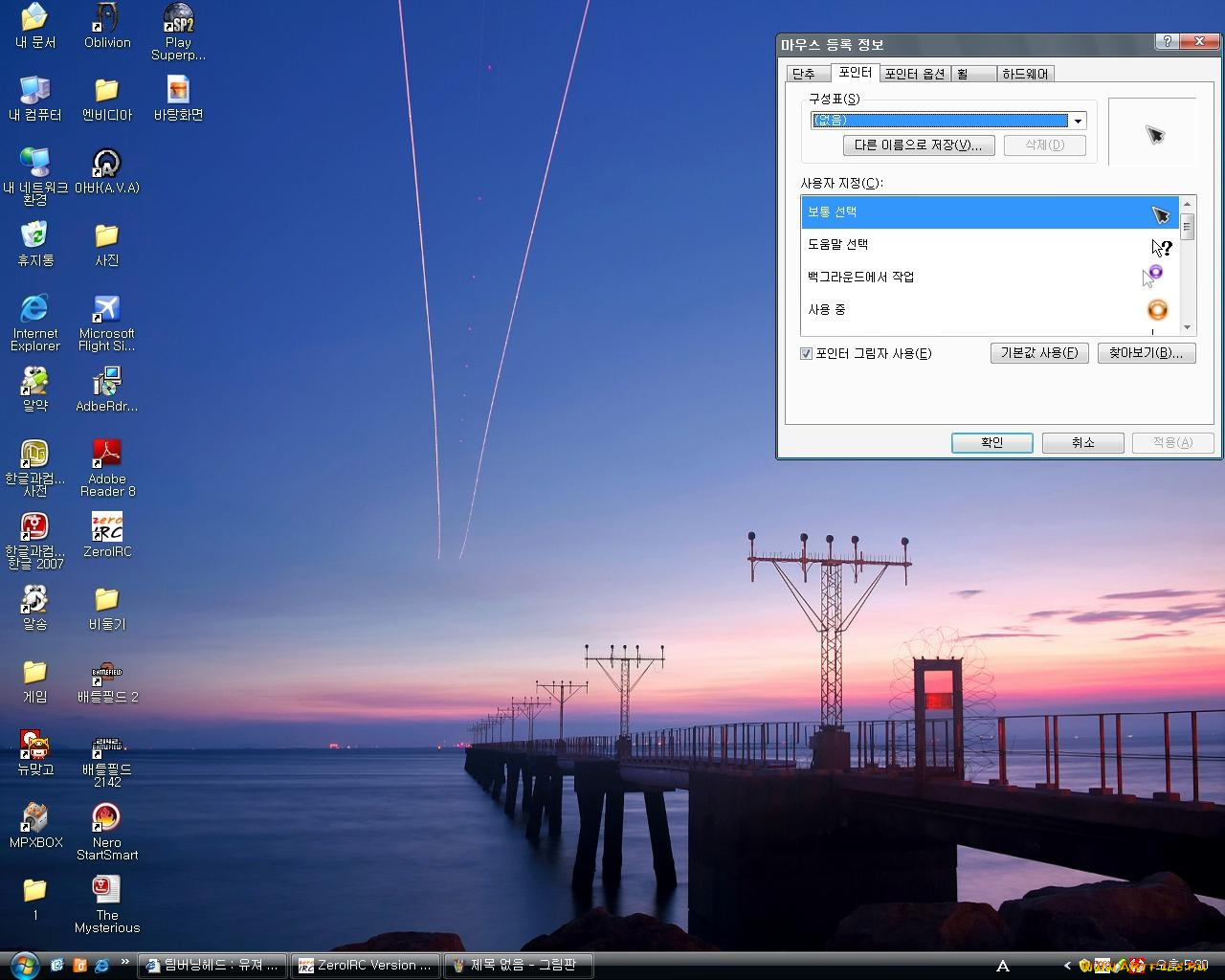The width and height of the screenshot is (1225, 980).
Task: Open Adobe Reader 8 shortcut
Action: tap(106, 452)
